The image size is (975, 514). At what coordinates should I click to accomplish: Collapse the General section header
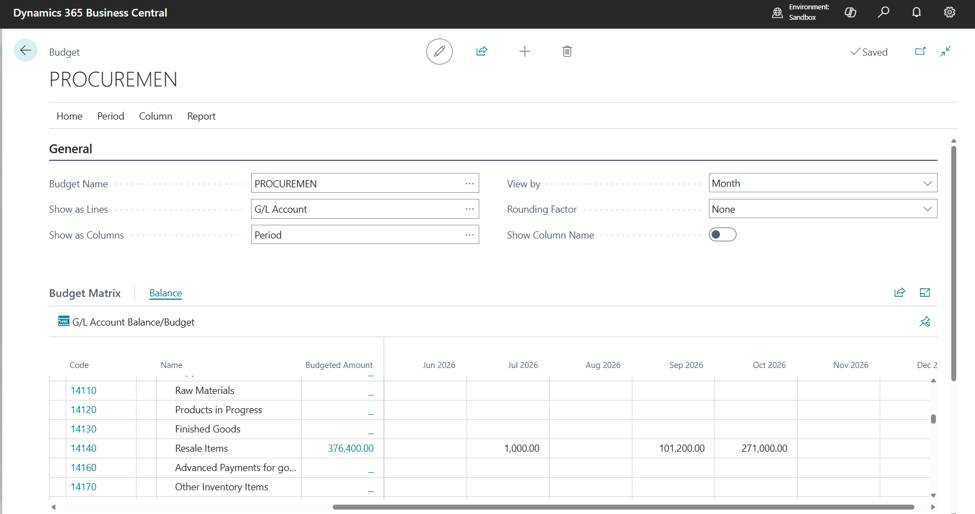coord(70,149)
